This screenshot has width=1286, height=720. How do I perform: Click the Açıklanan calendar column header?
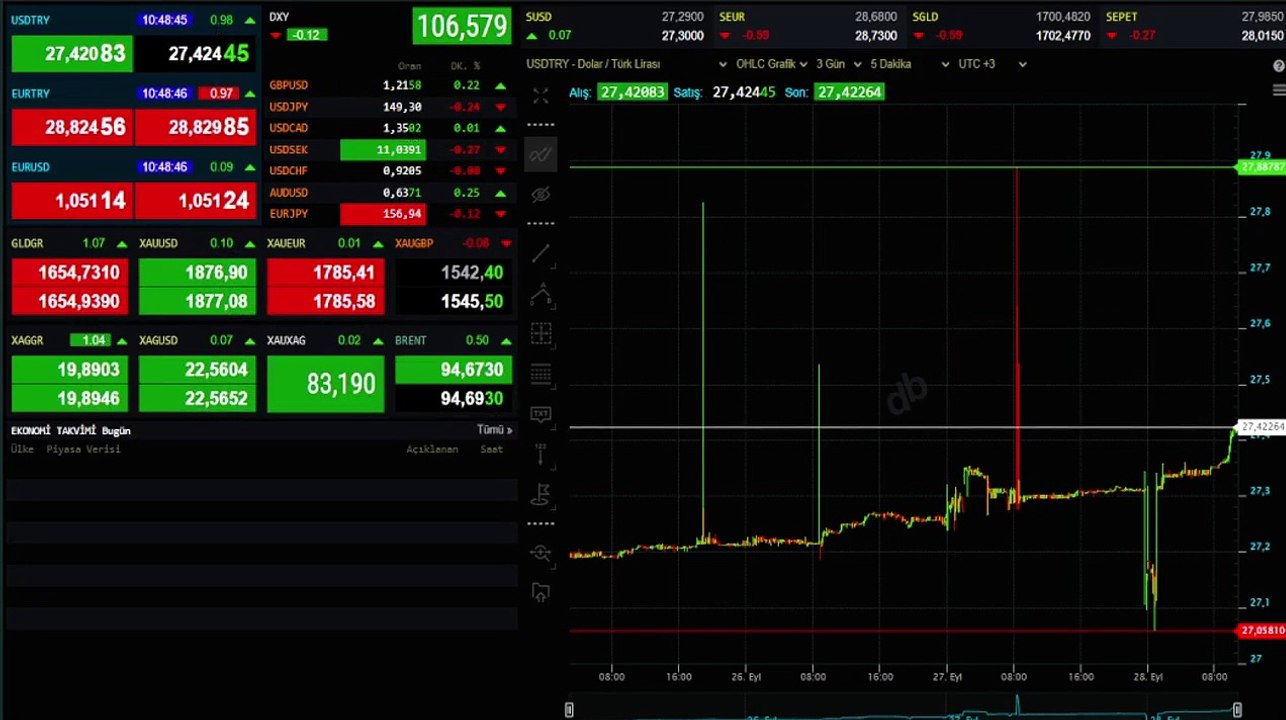coord(432,450)
